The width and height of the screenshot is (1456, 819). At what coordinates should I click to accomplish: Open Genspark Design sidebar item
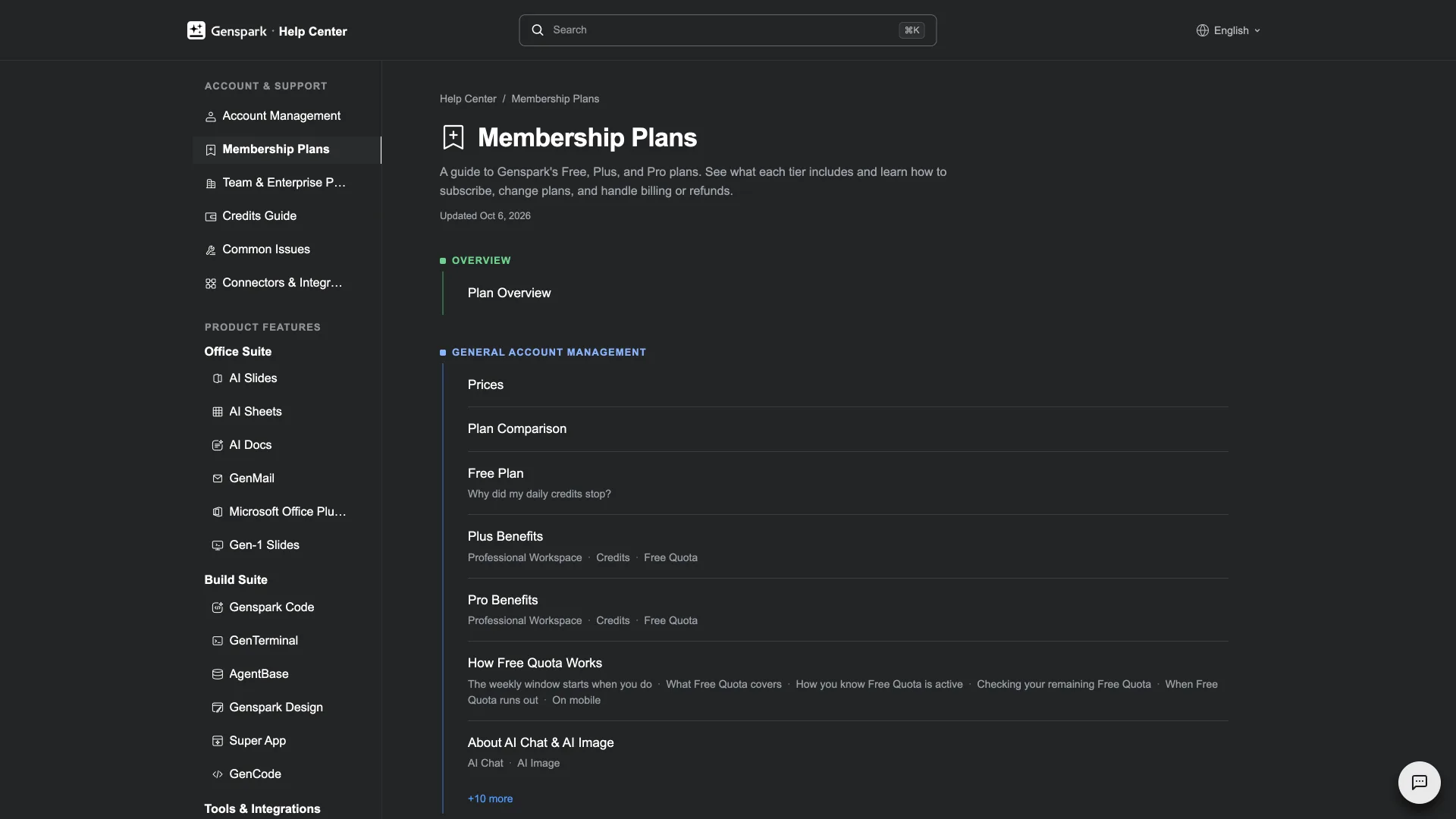coord(276,708)
